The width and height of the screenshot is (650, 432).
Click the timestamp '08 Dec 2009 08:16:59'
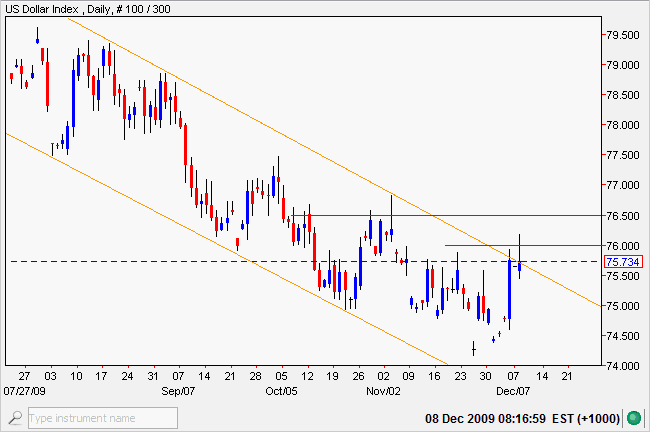point(485,418)
